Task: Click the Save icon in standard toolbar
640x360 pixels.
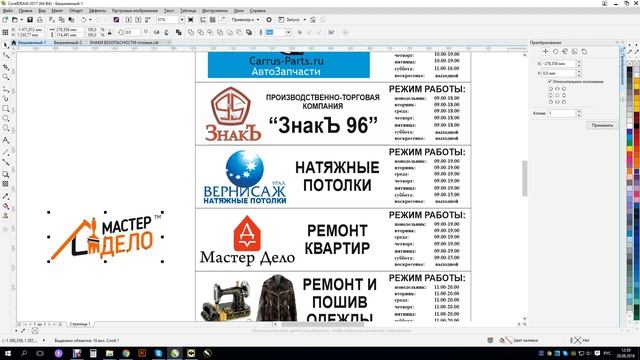Action: [x=30, y=20]
